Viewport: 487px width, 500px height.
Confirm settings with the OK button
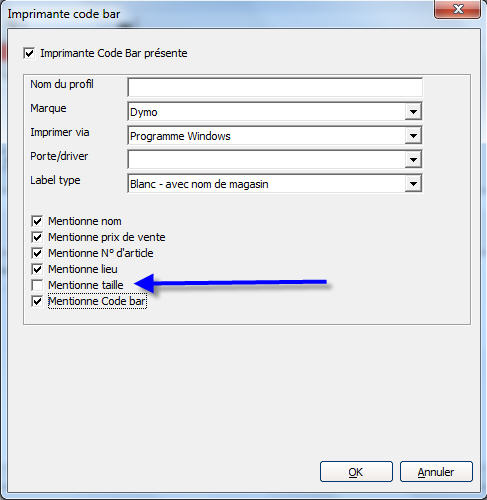(356, 472)
